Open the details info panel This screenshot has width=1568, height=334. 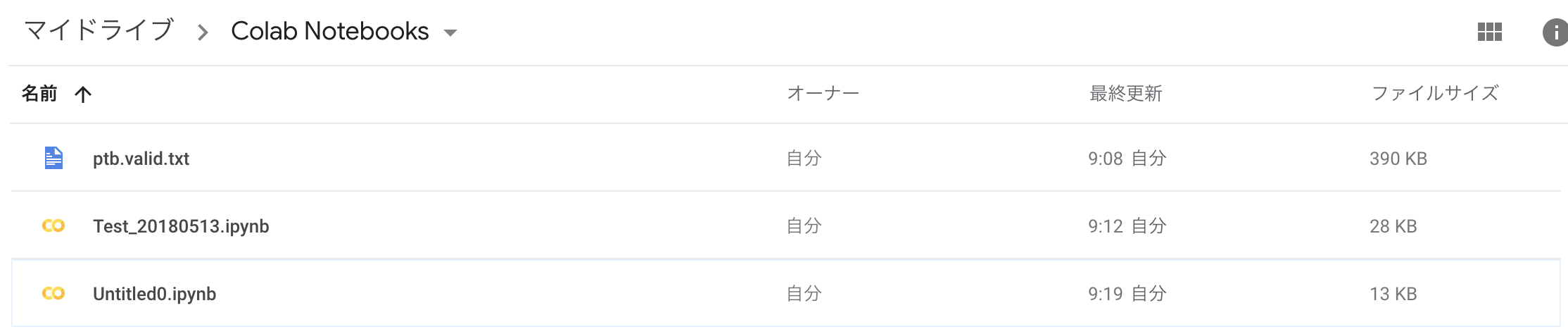(1554, 32)
